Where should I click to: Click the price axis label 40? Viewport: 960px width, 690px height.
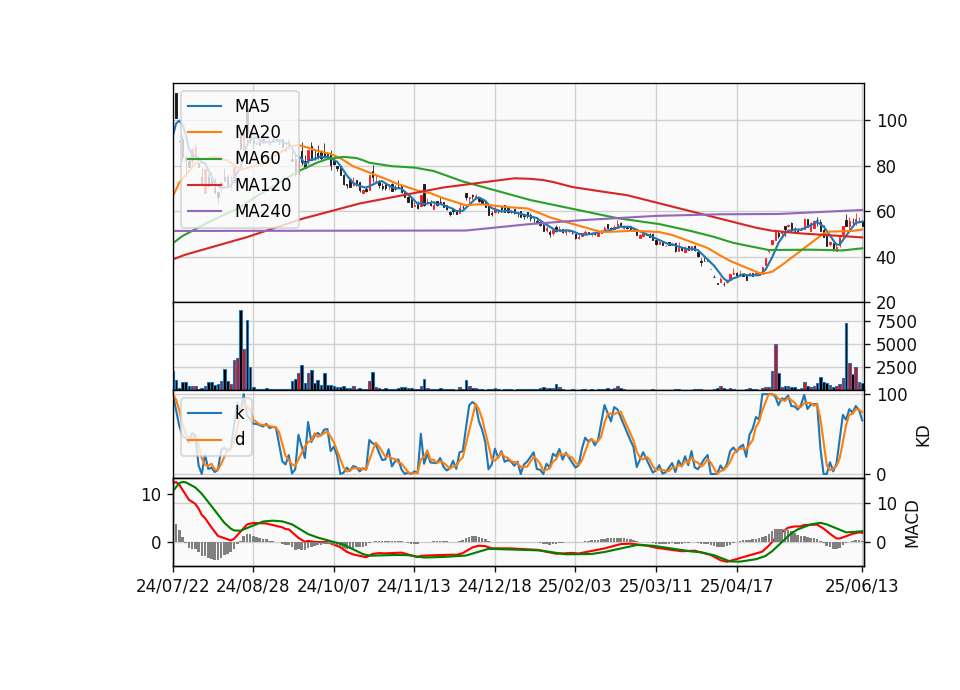[886, 258]
